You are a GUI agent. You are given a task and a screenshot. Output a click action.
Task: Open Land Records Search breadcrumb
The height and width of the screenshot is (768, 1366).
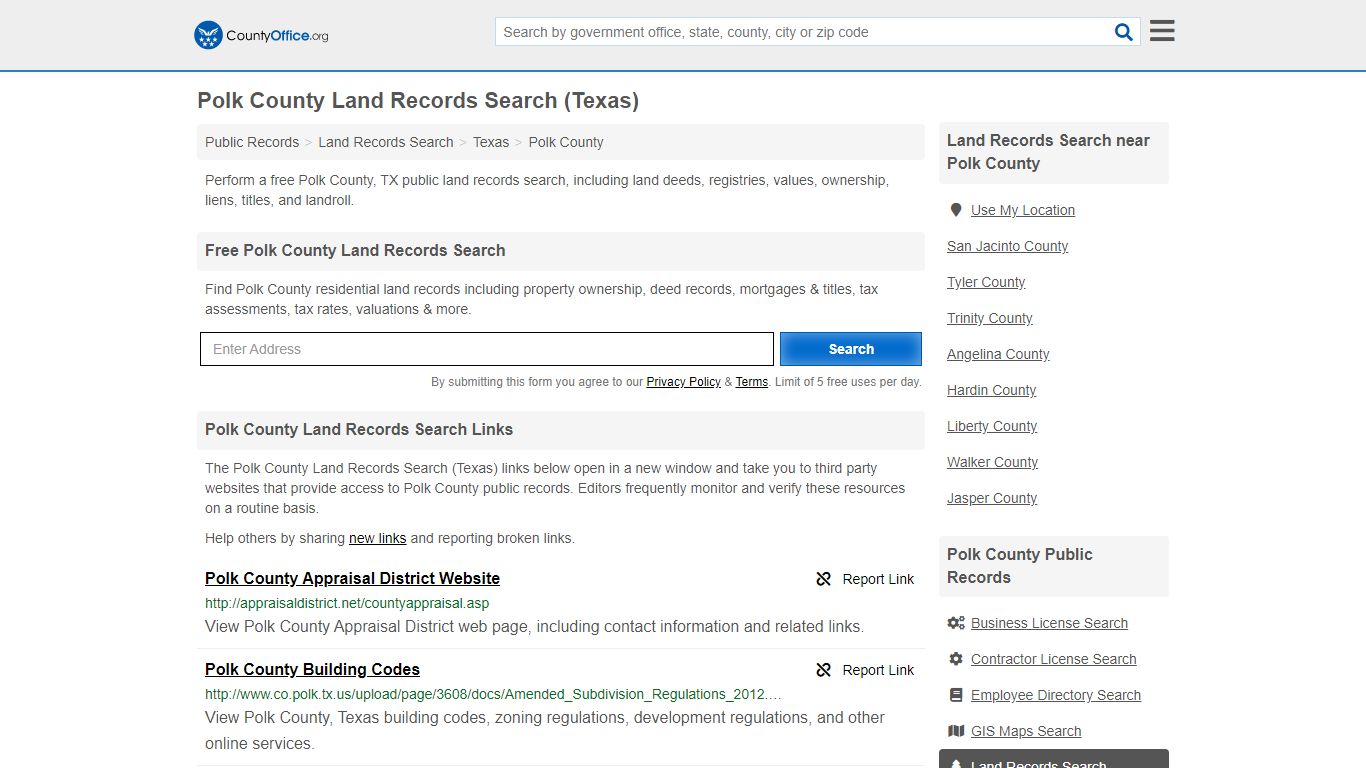click(386, 142)
